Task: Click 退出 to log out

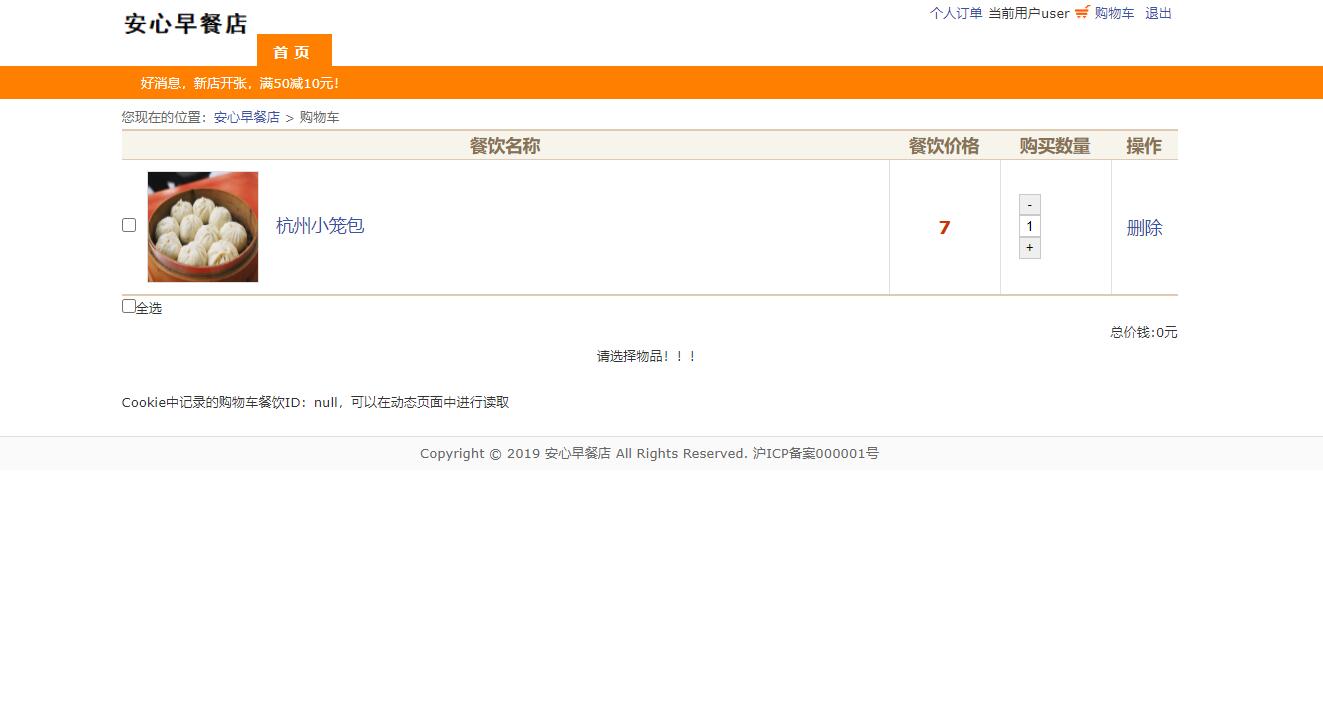Action: pyautogui.click(x=1157, y=13)
